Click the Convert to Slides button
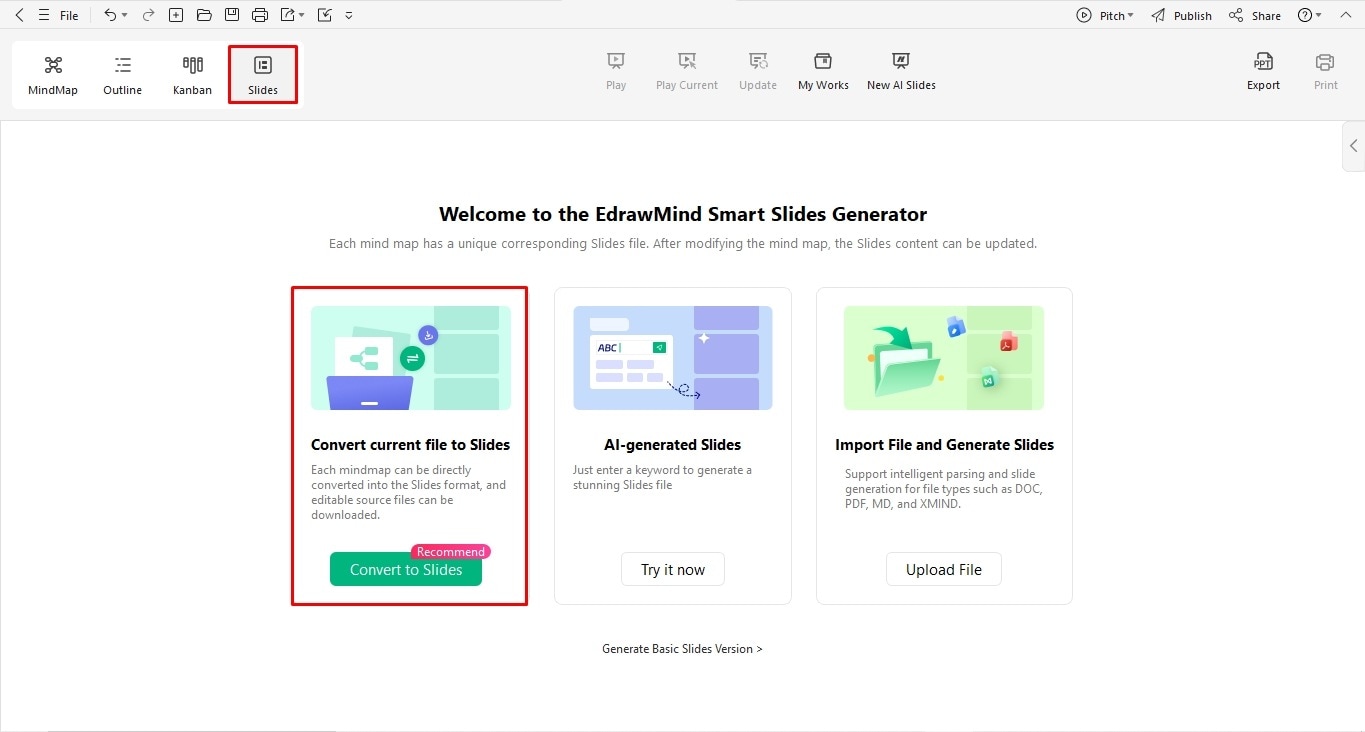 406,570
